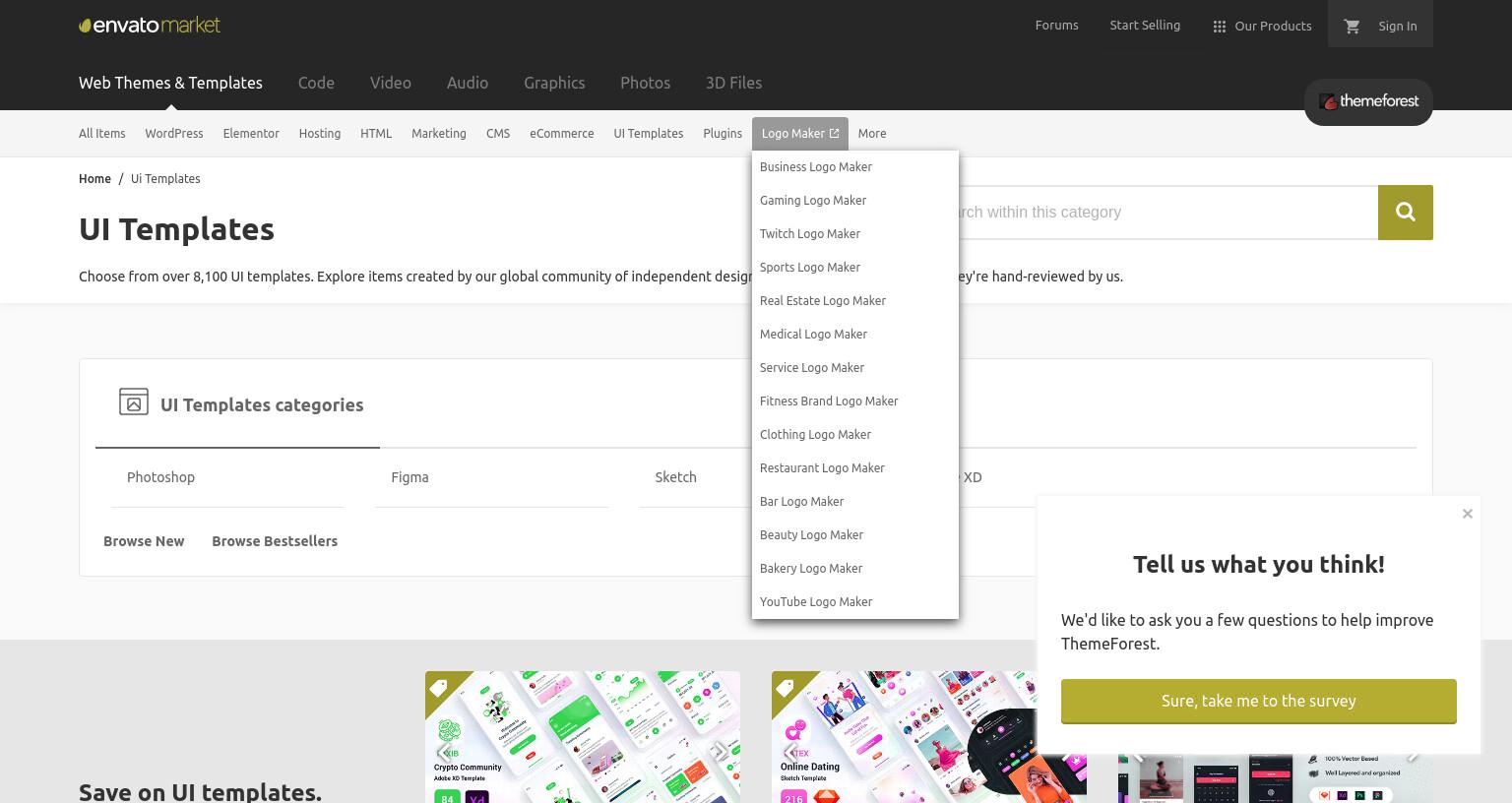
Task: Select Sports Logo Maker
Action: click(855, 268)
